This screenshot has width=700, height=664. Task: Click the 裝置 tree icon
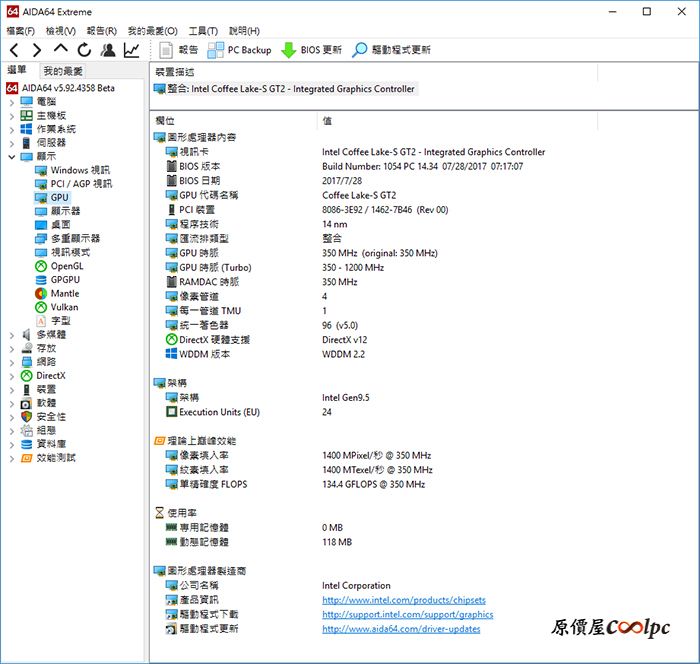tap(26, 389)
